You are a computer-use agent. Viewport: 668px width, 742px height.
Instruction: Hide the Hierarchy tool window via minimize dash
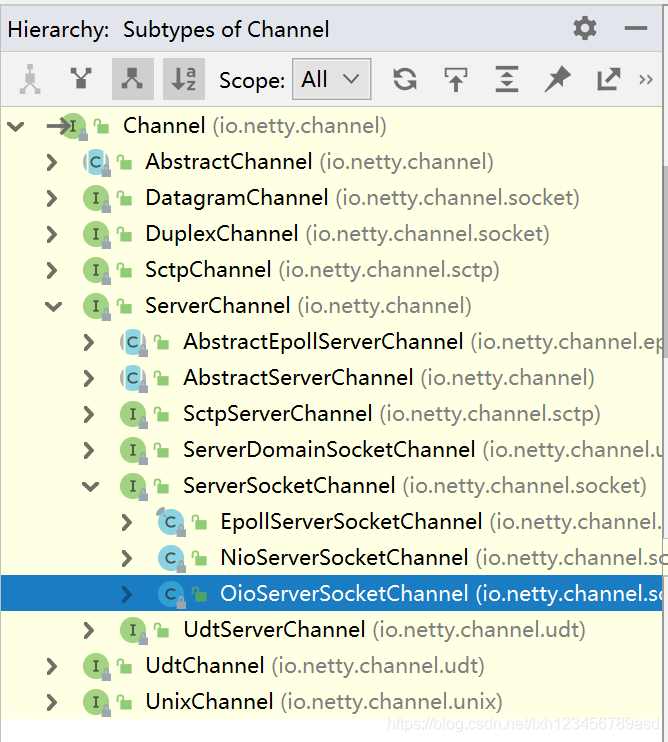[x=635, y=28]
